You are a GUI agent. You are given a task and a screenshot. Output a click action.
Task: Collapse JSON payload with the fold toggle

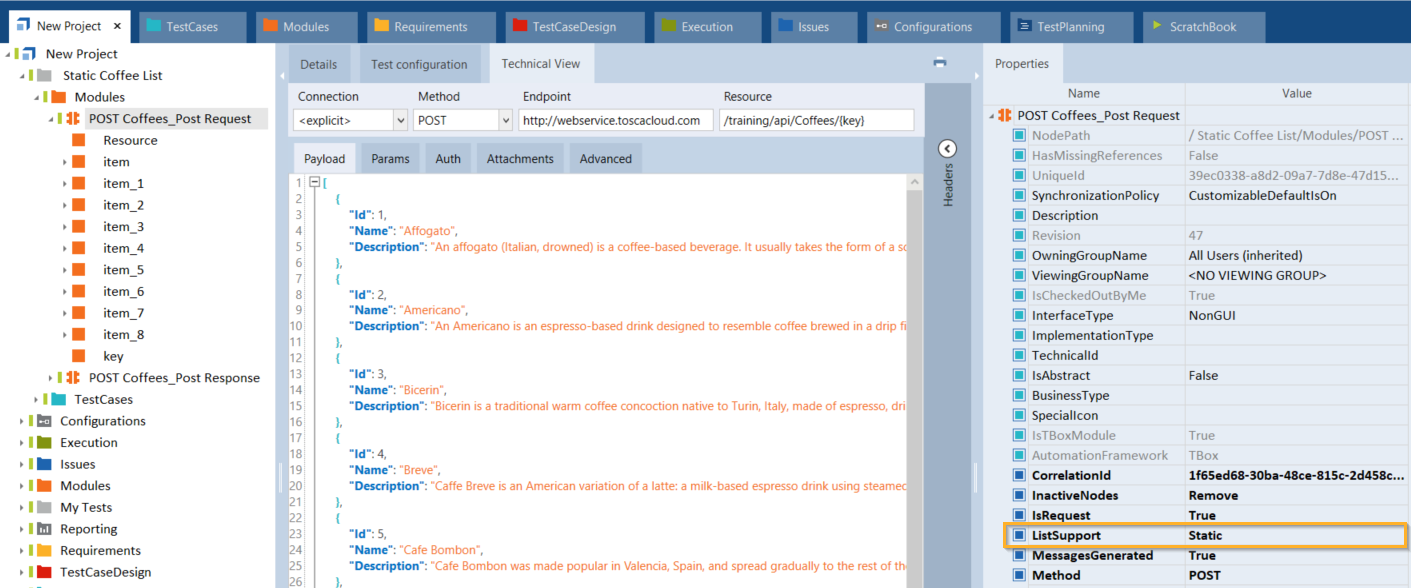coord(314,183)
